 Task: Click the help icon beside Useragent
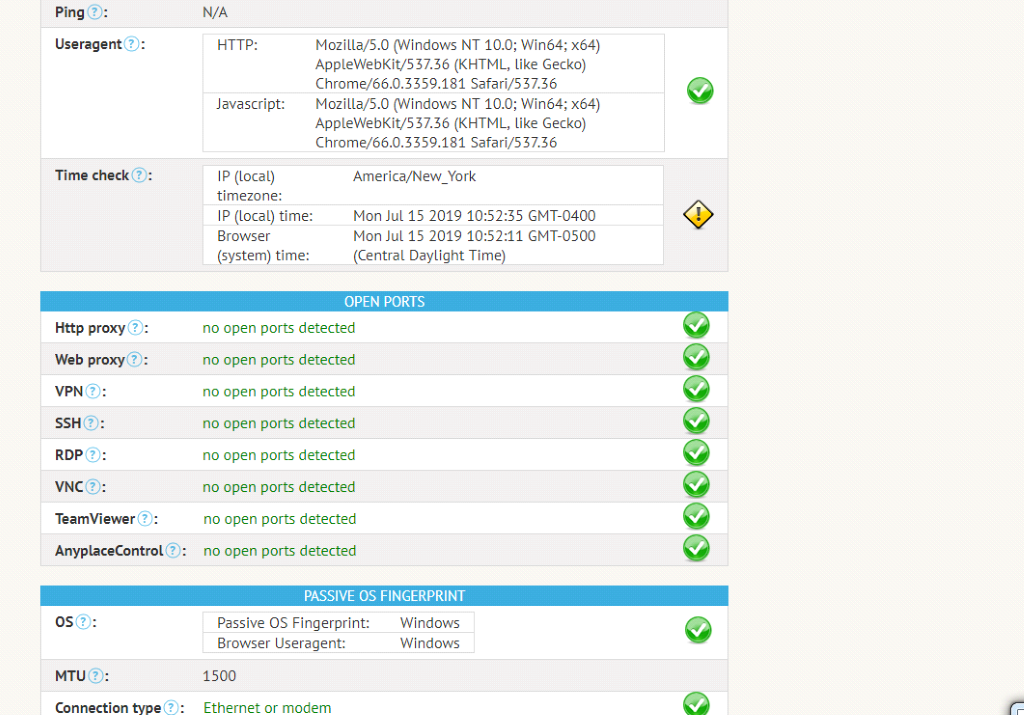click(131, 44)
